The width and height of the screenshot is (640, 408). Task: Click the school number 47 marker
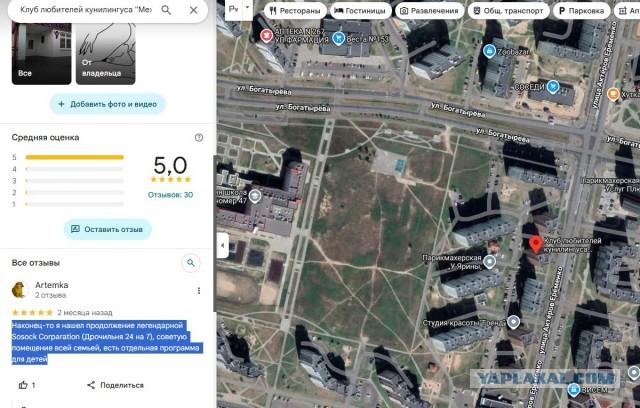coord(255,196)
